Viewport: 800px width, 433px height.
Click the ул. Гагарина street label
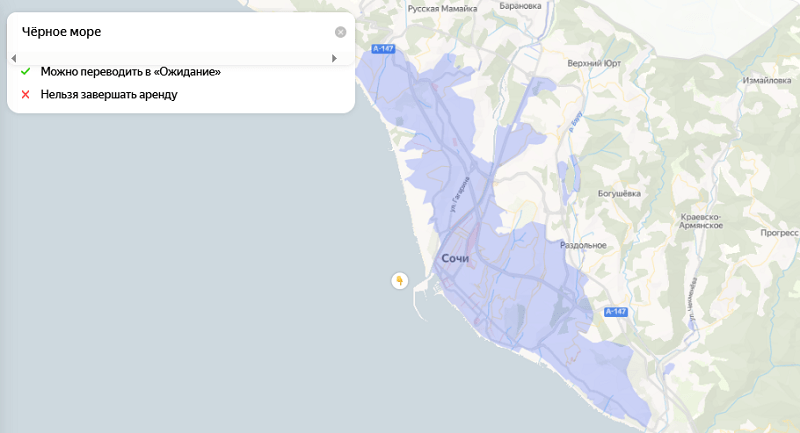click(x=459, y=186)
